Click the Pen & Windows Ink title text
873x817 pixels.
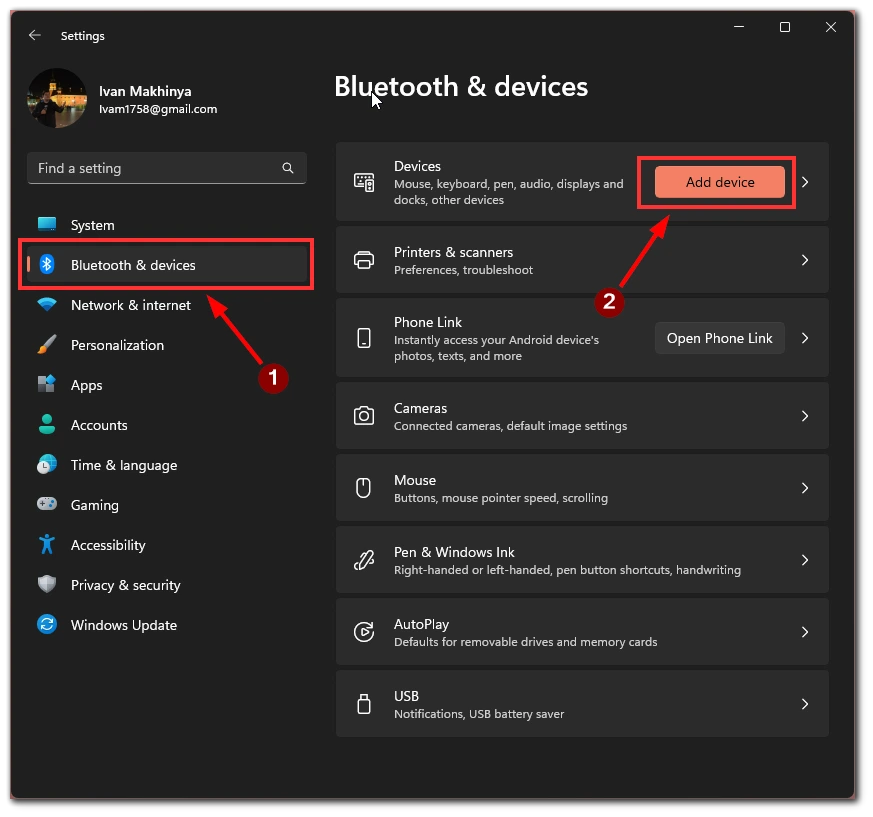(x=454, y=552)
